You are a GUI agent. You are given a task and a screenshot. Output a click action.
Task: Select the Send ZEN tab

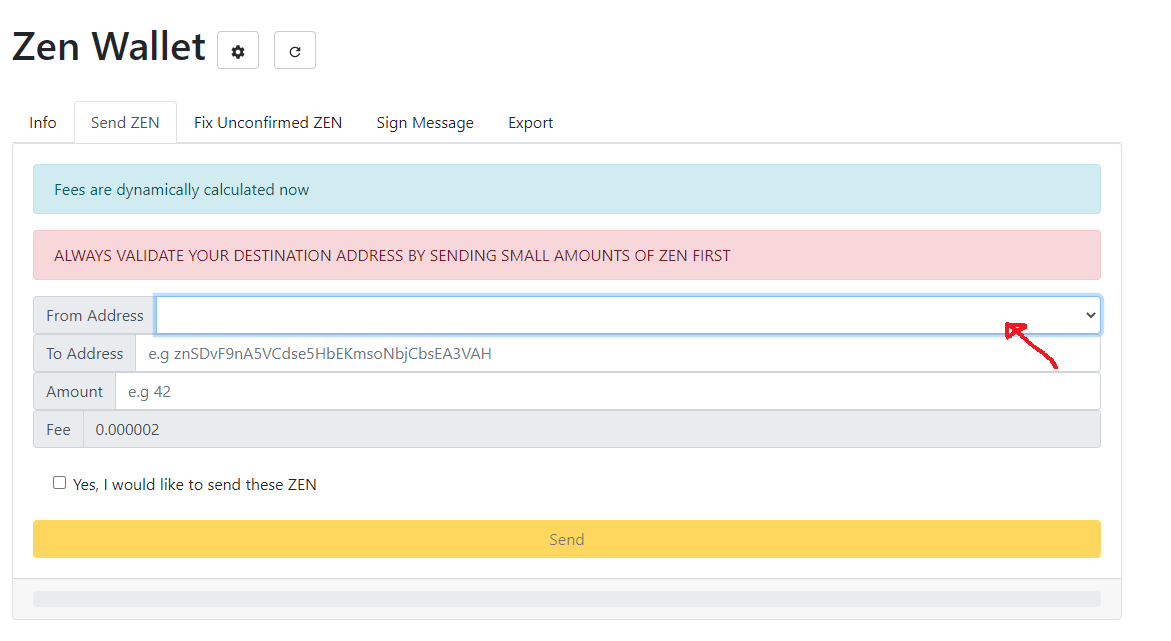[125, 123]
